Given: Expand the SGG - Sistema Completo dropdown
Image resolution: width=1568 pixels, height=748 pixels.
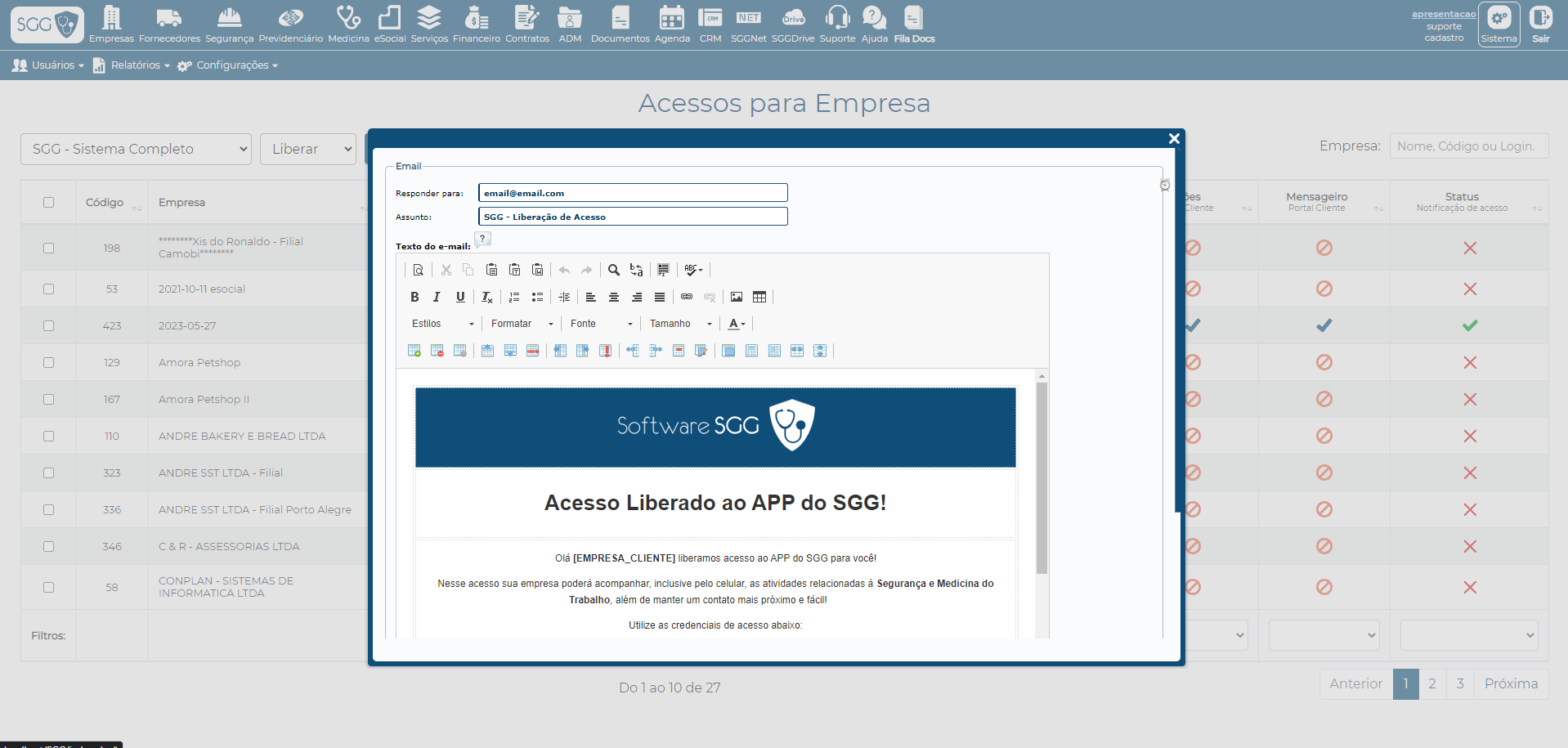Looking at the screenshot, I should point(136,149).
